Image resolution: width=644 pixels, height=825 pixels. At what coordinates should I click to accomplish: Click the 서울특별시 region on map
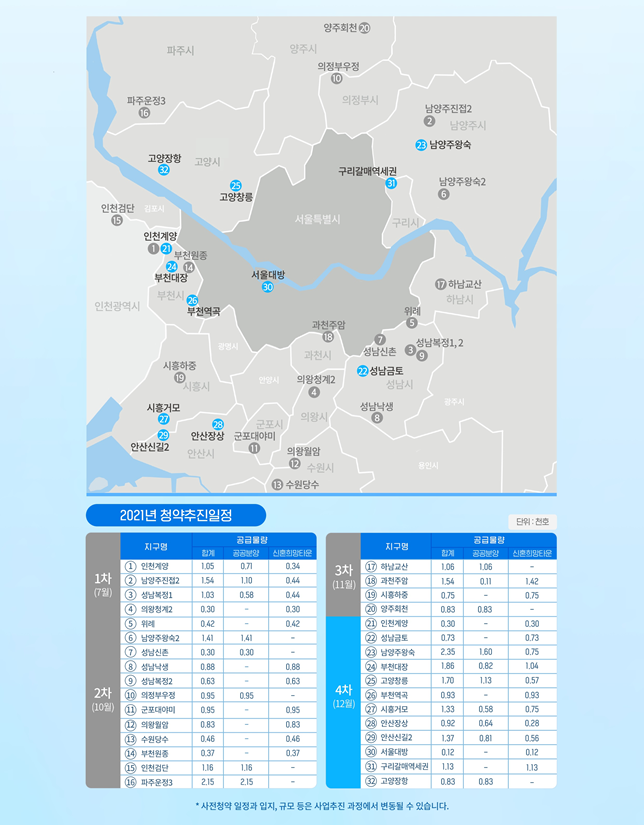pyautogui.click(x=317, y=219)
